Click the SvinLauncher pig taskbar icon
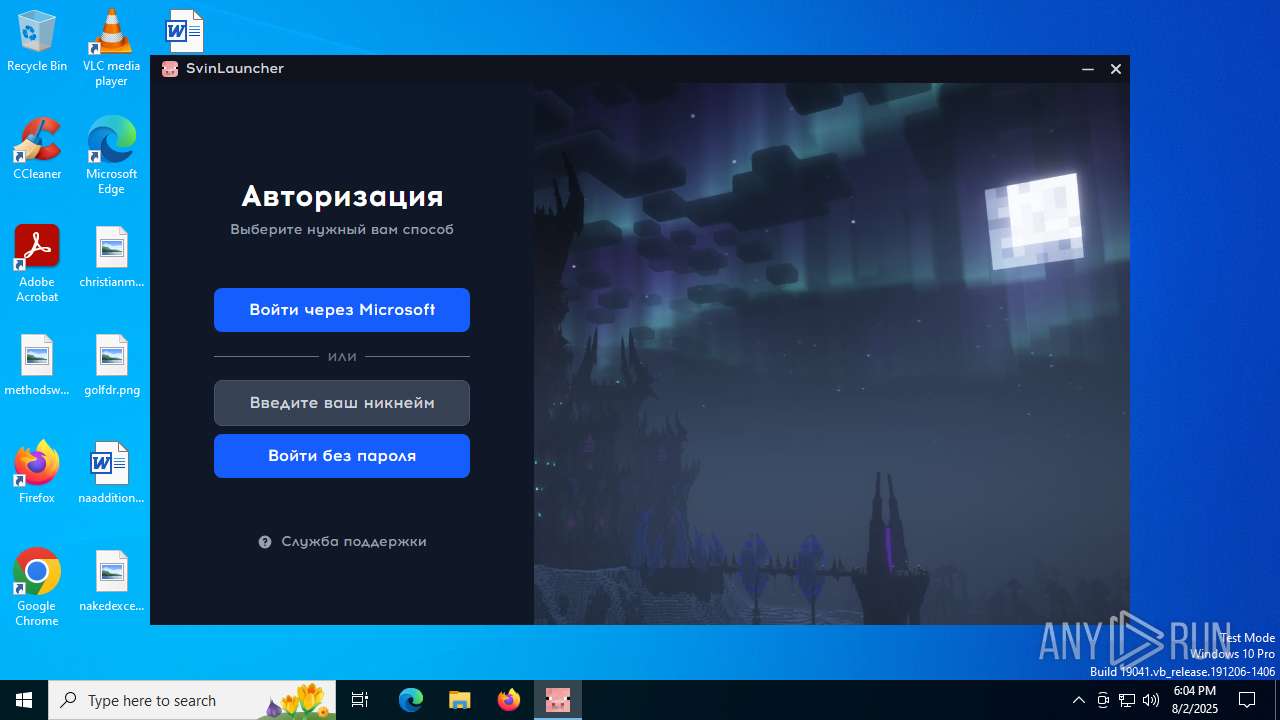 [x=557, y=700]
